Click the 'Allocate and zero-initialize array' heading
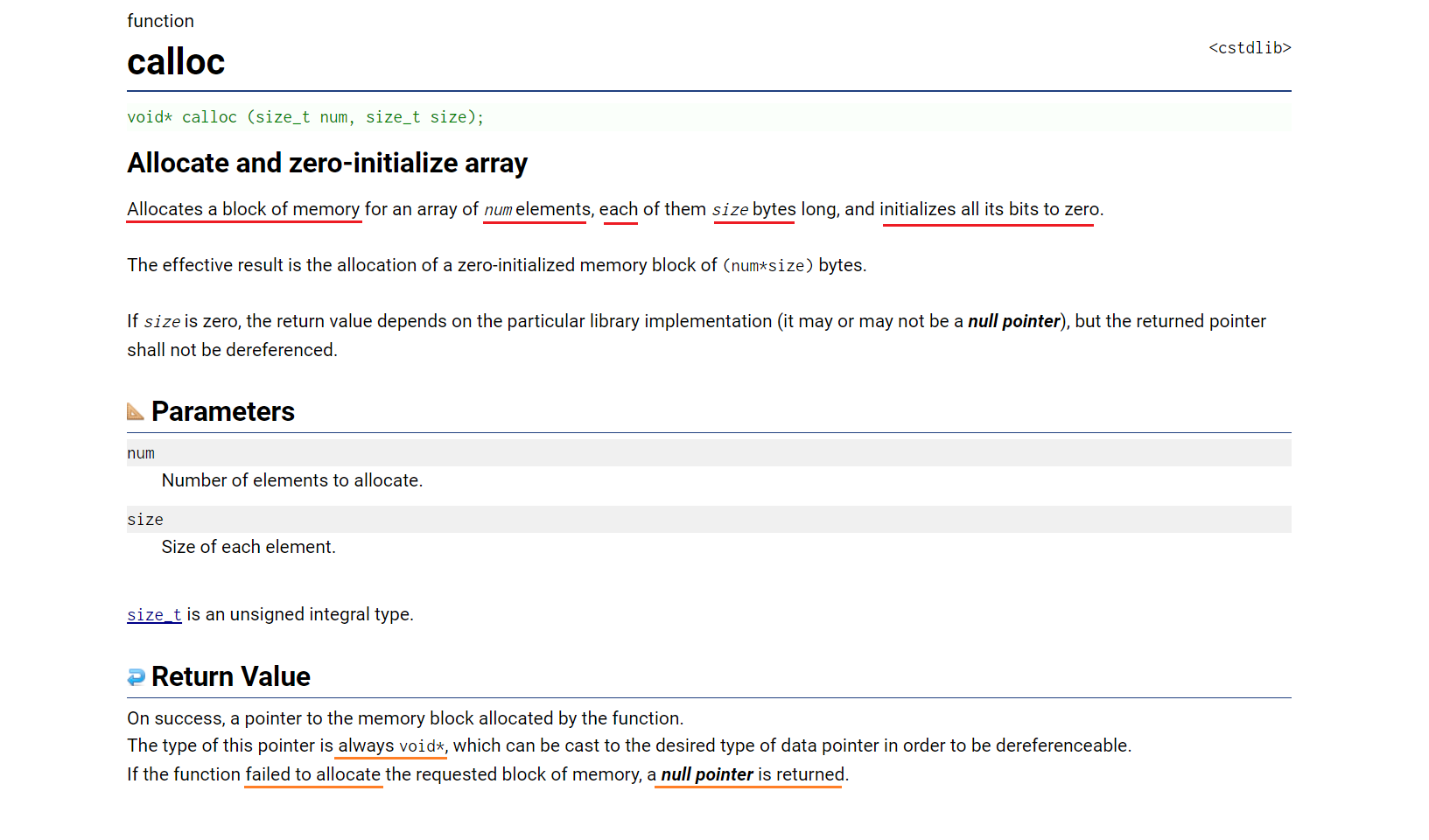The image size is (1429, 840). coord(327,164)
